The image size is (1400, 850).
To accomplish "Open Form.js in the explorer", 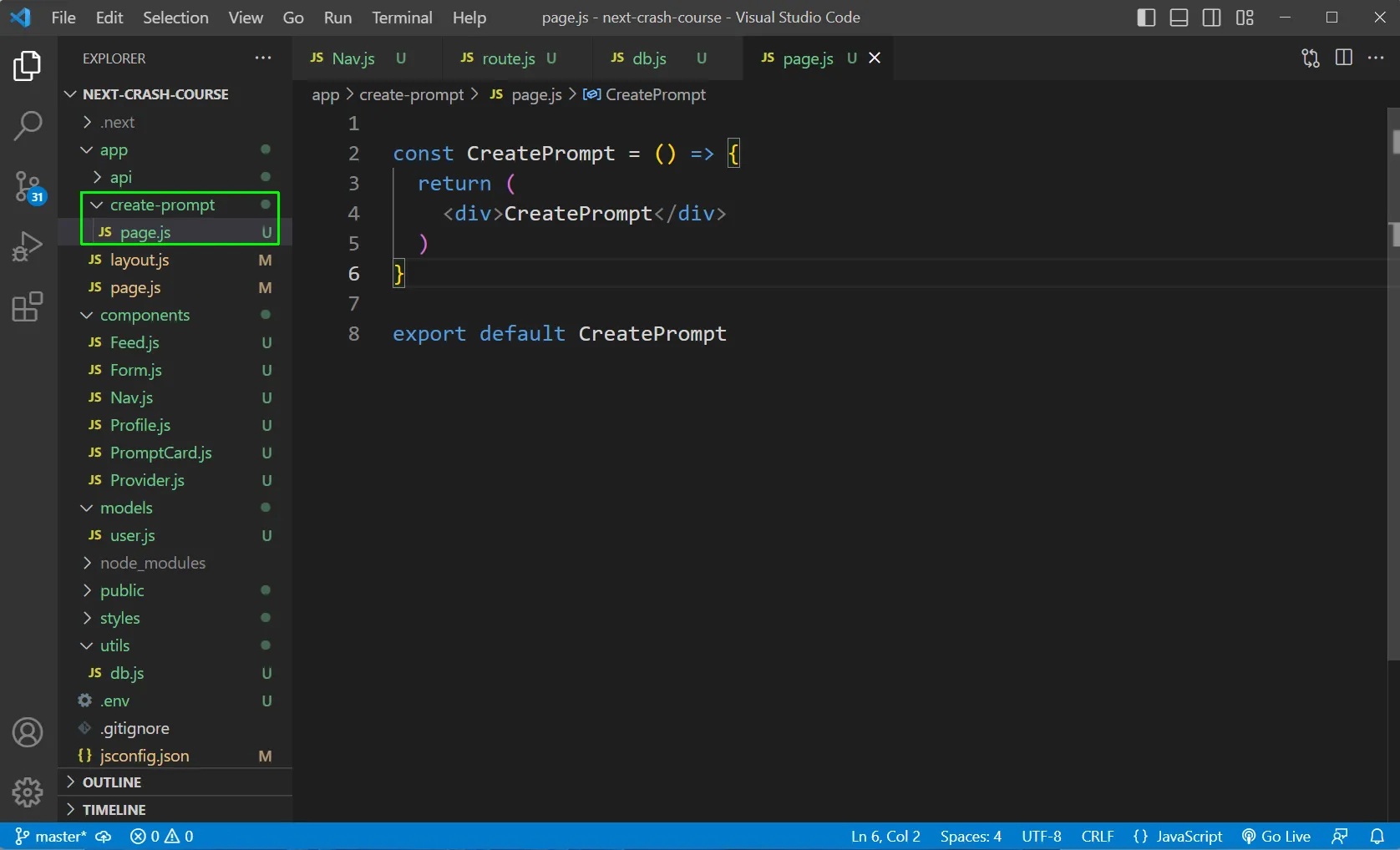I will pyautogui.click(x=175, y=370).
